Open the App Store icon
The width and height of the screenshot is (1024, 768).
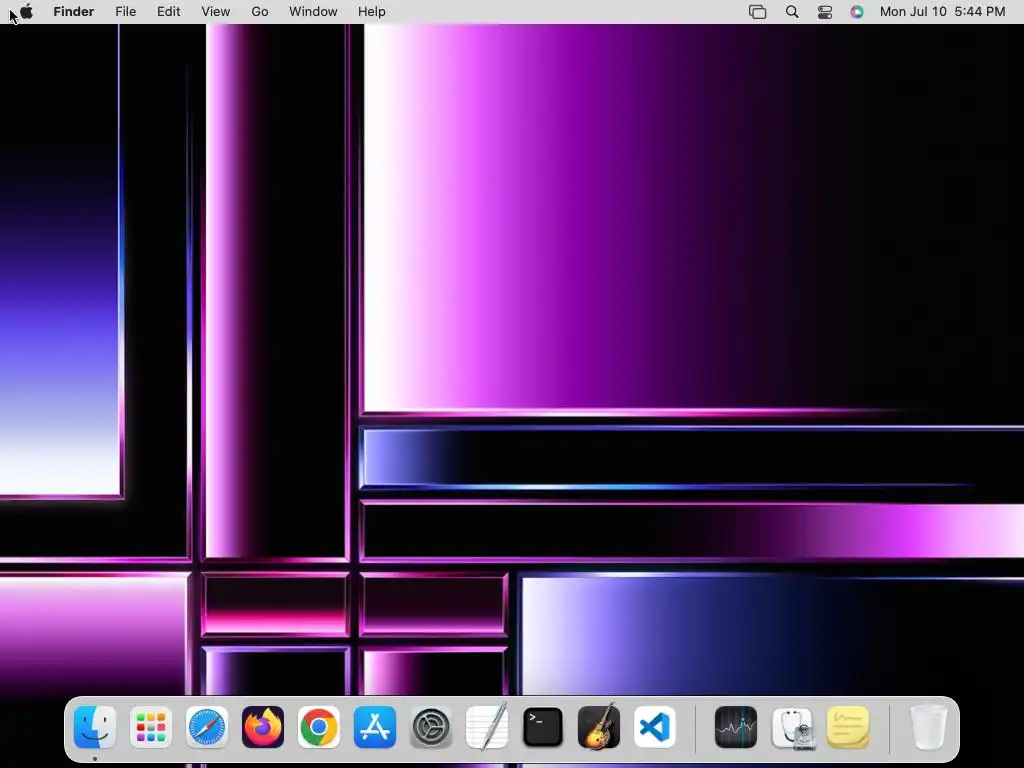point(375,727)
